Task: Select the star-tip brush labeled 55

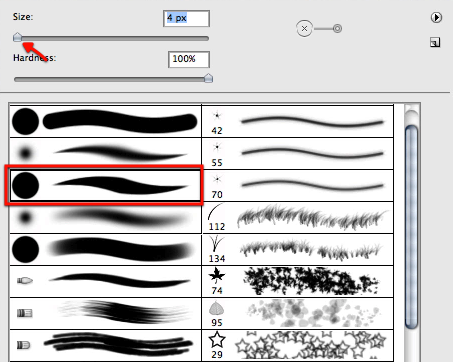Action: click(298, 153)
